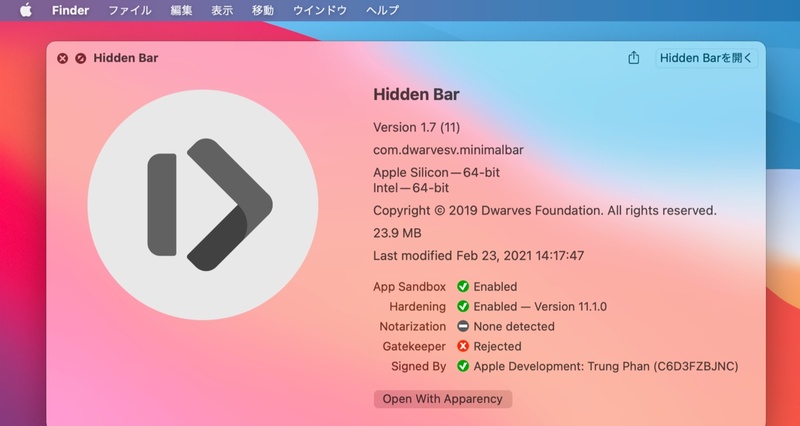Close the Hidden Bar preview window

pyautogui.click(x=62, y=58)
